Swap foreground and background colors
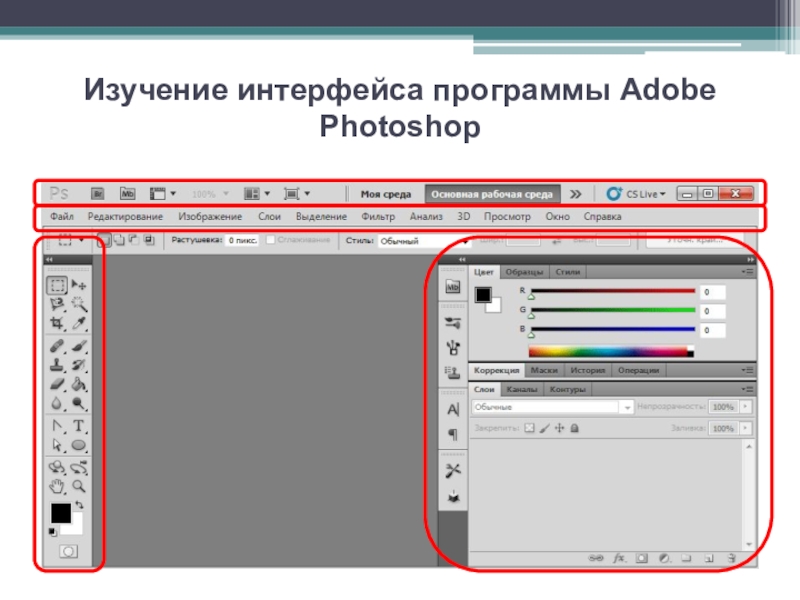The image size is (800, 600). [x=79, y=505]
